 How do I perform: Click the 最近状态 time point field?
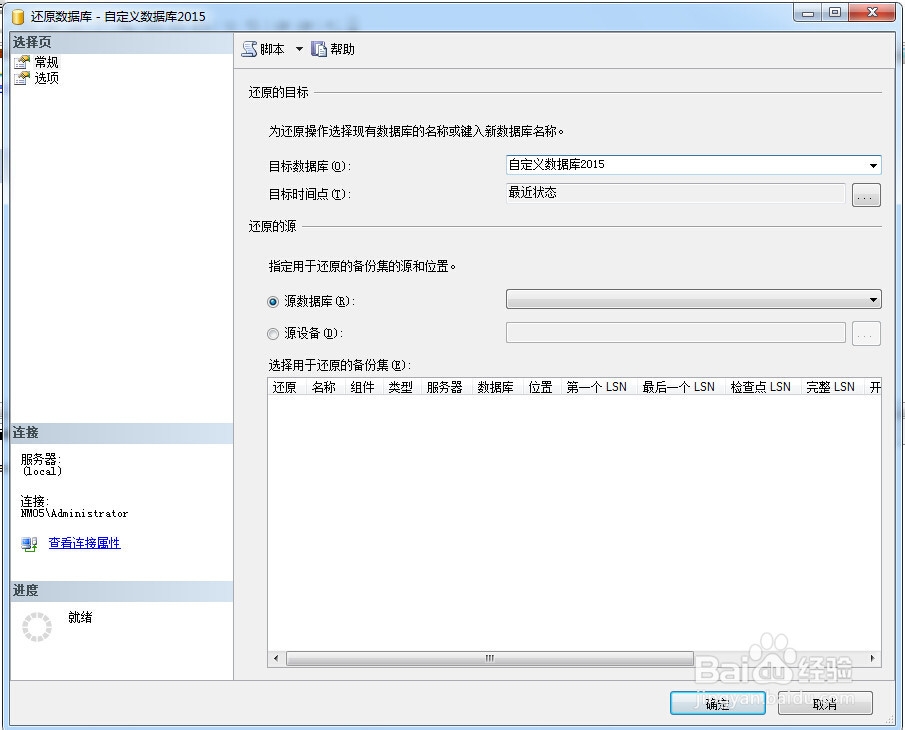(x=675, y=193)
